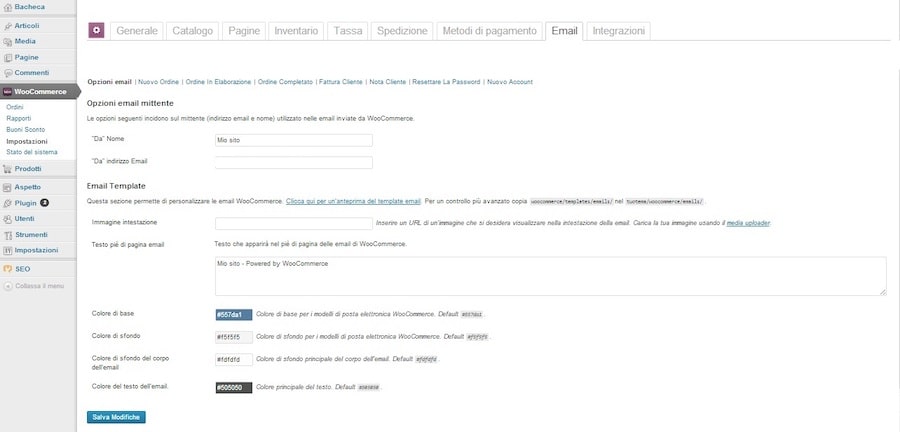This screenshot has height=432, width=900.
Task: Open the Media menu
Action: click(25, 41)
